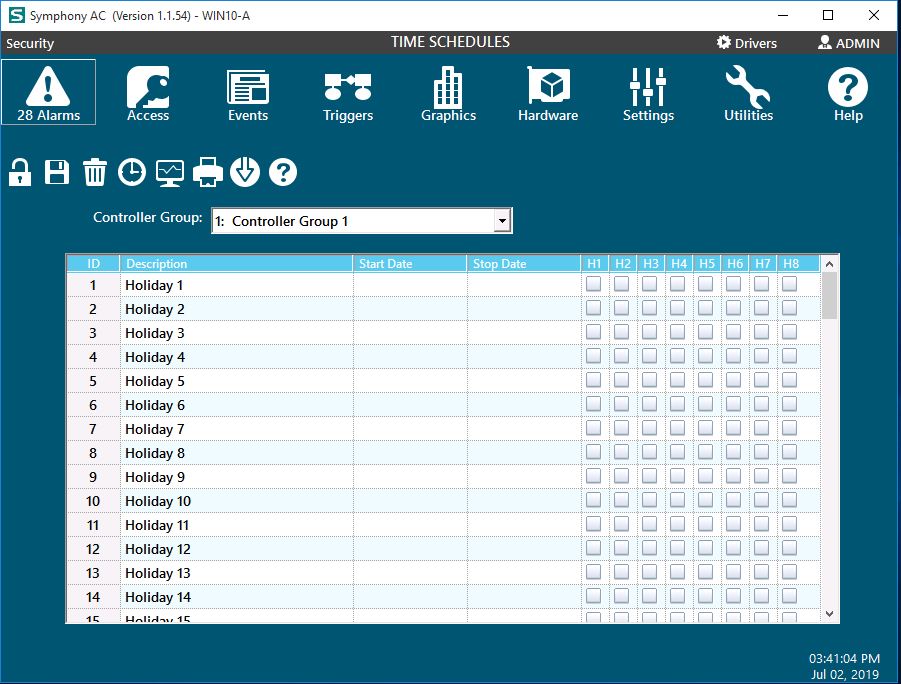The width and height of the screenshot is (901, 684).
Task: Click the trash can delete icon
Action: click(x=95, y=172)
